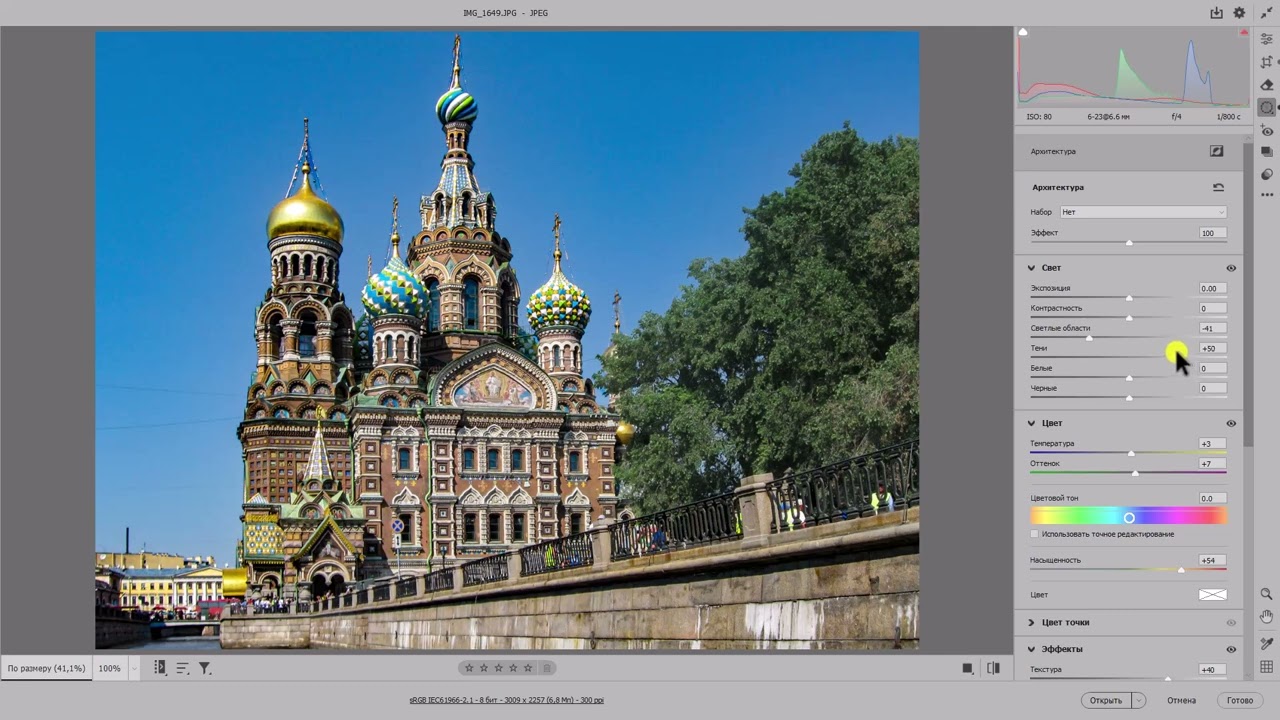Open the filter funnel icon
This screenshot has height=720, width=1280.
click(204, 668)
